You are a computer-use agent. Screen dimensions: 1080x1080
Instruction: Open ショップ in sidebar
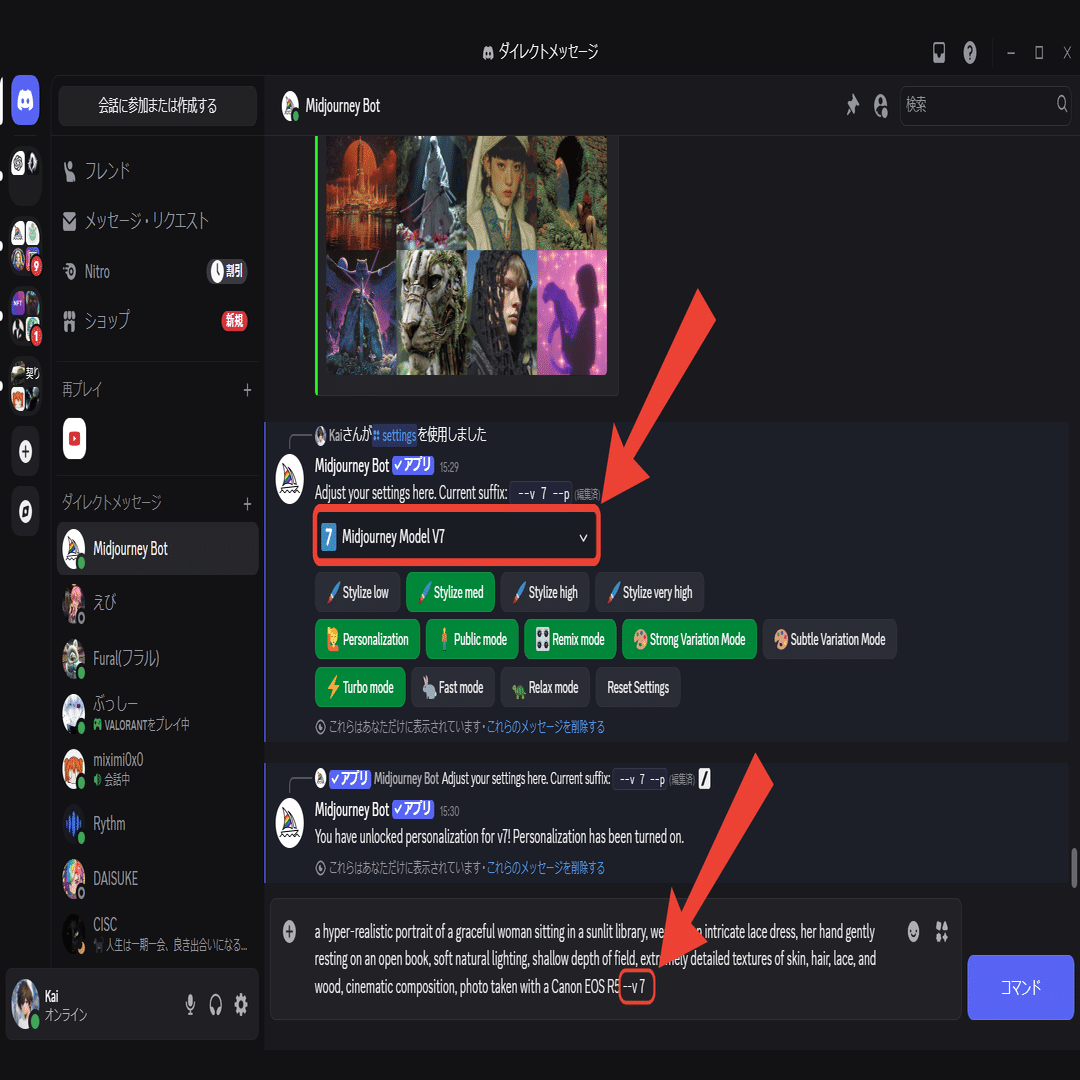tap(158, 320)
